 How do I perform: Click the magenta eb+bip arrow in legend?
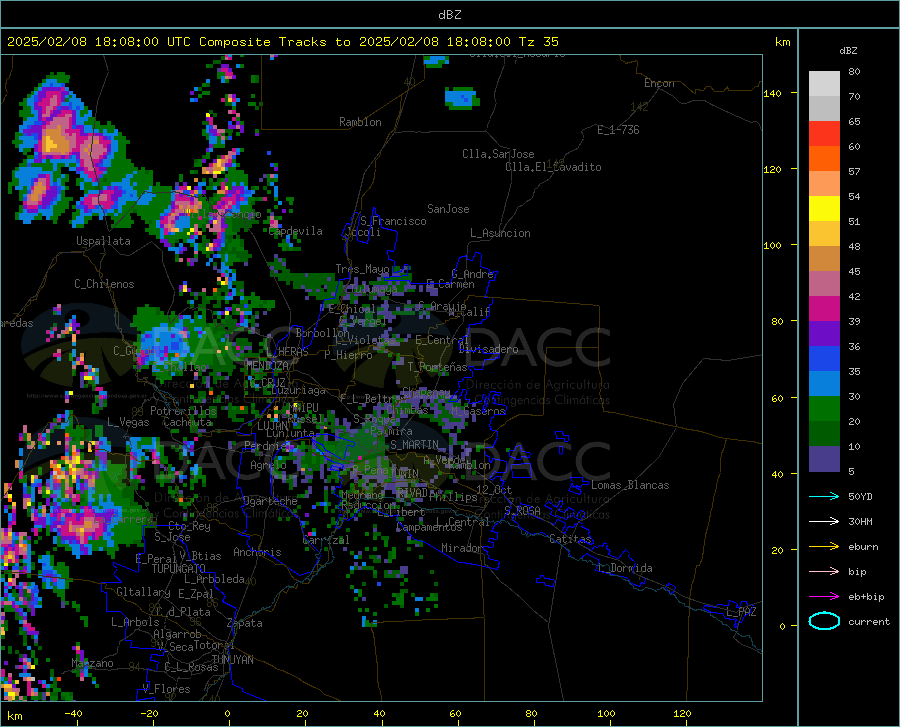824,597
